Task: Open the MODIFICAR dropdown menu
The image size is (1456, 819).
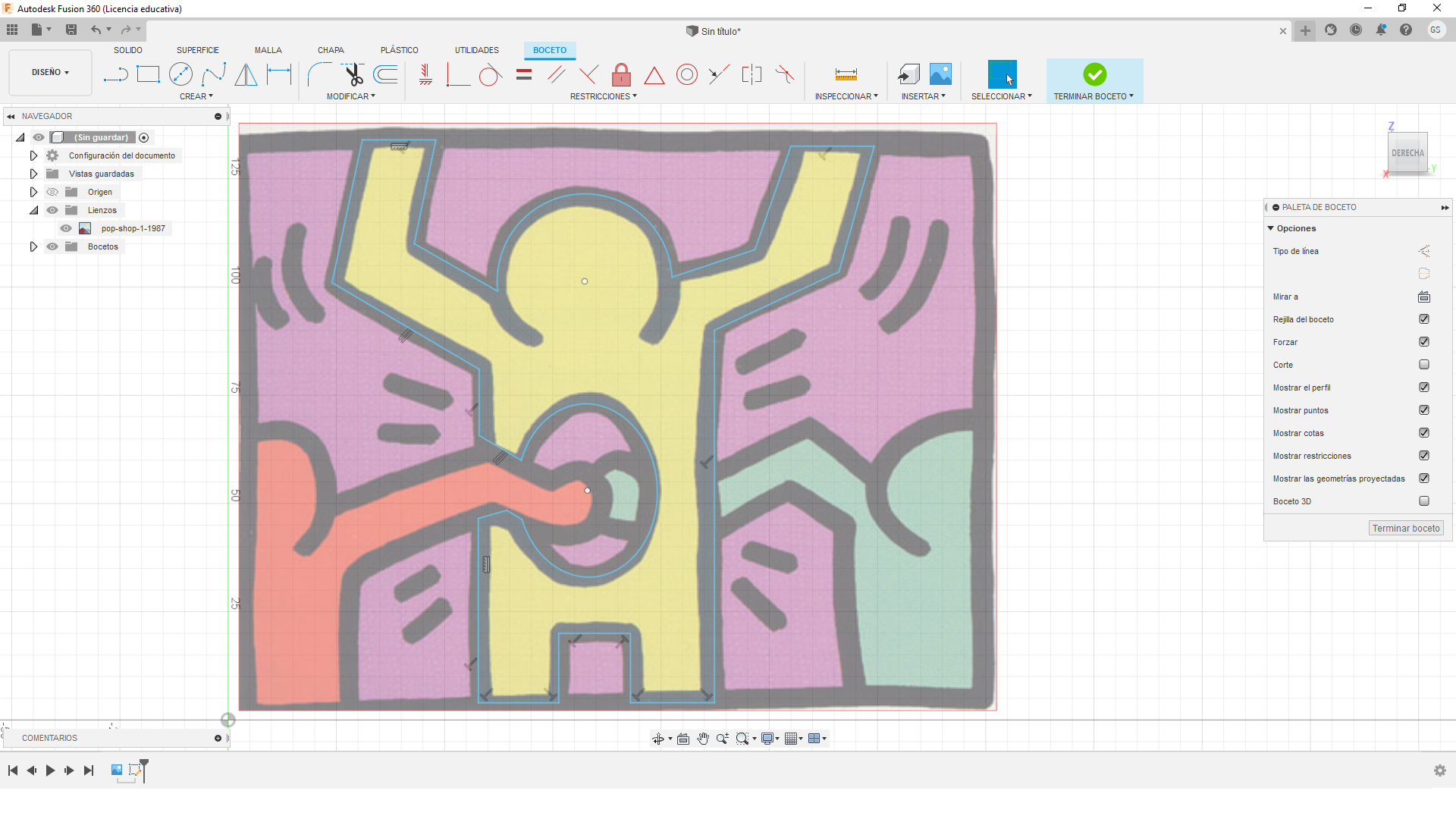Action: point(351,96)
